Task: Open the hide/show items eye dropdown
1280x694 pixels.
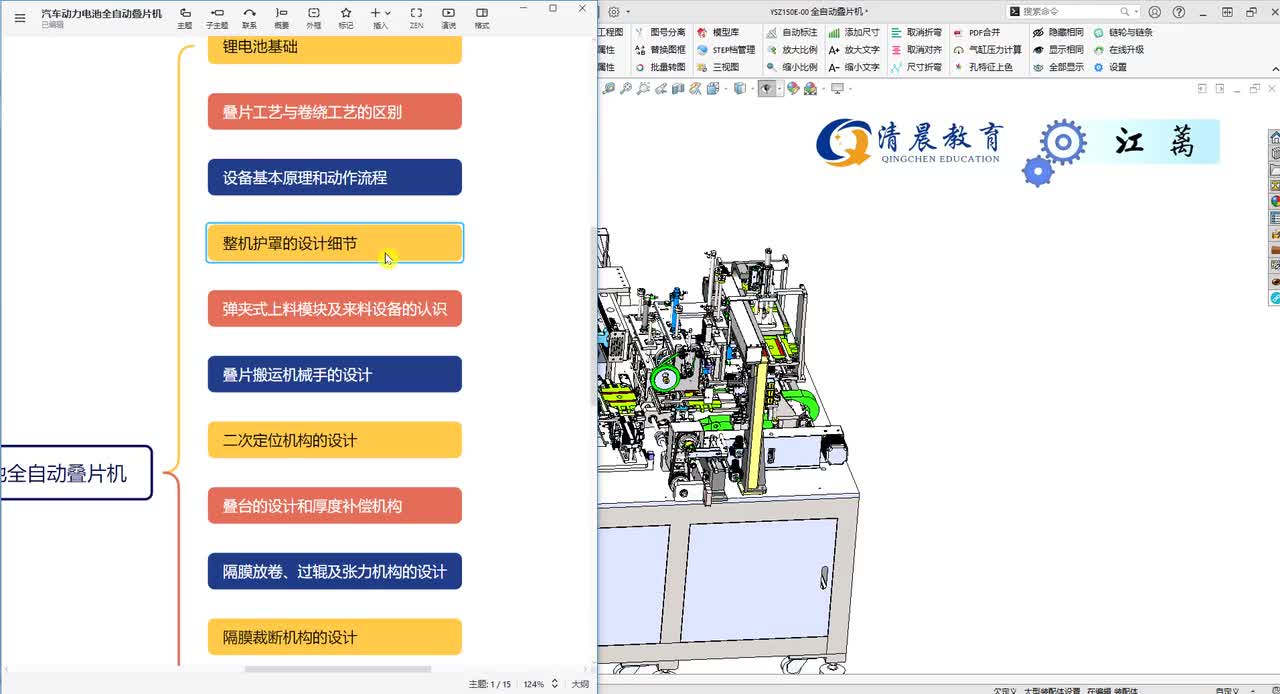Action: click(x=769, y=88)
